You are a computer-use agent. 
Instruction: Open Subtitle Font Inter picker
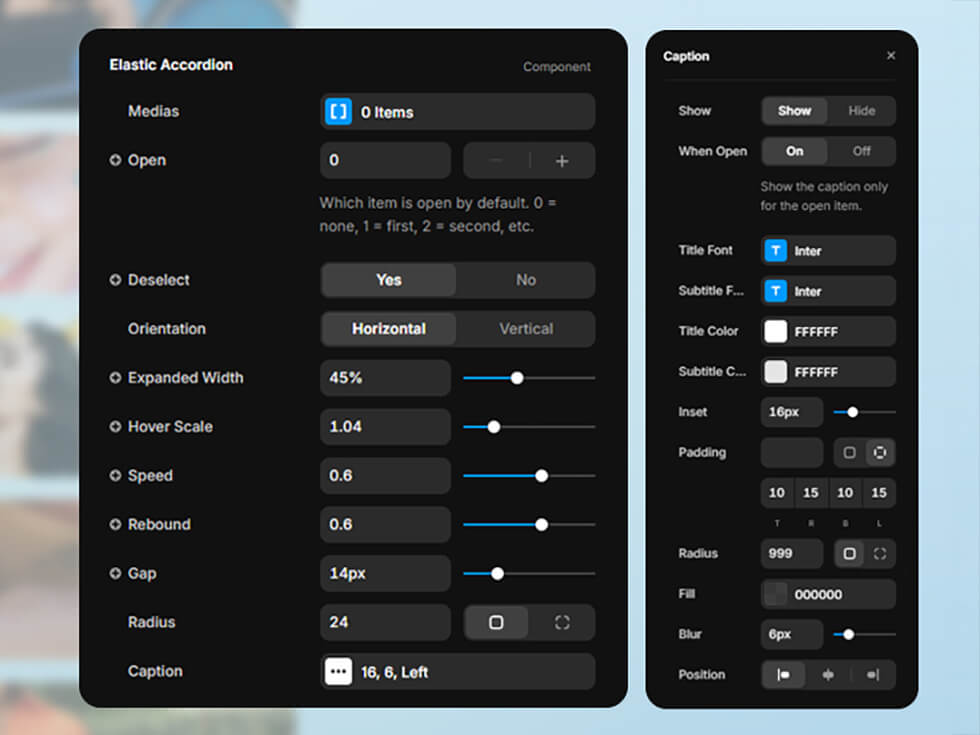pos(828,291)
